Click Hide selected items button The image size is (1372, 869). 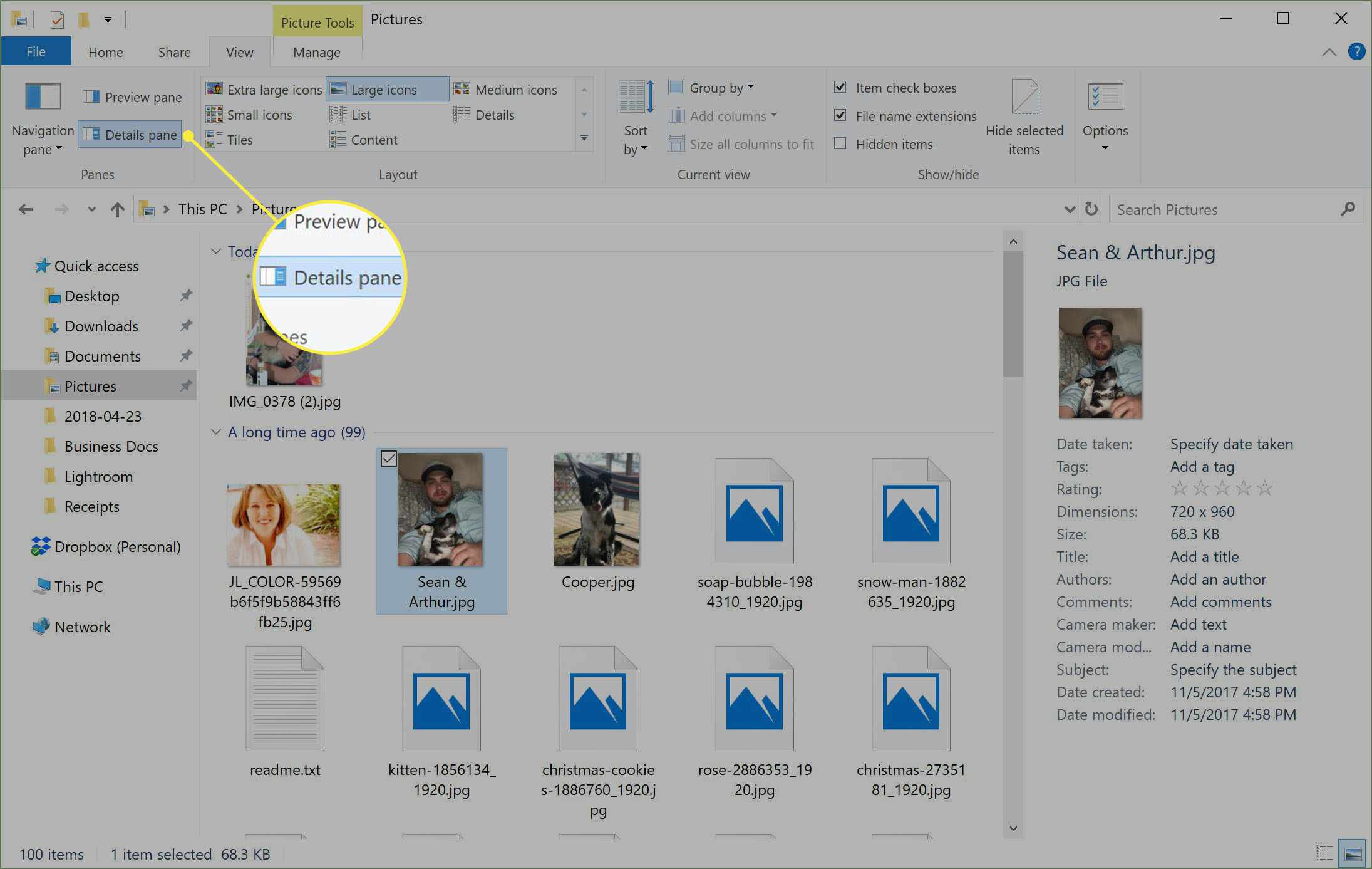coord(1024,118)
